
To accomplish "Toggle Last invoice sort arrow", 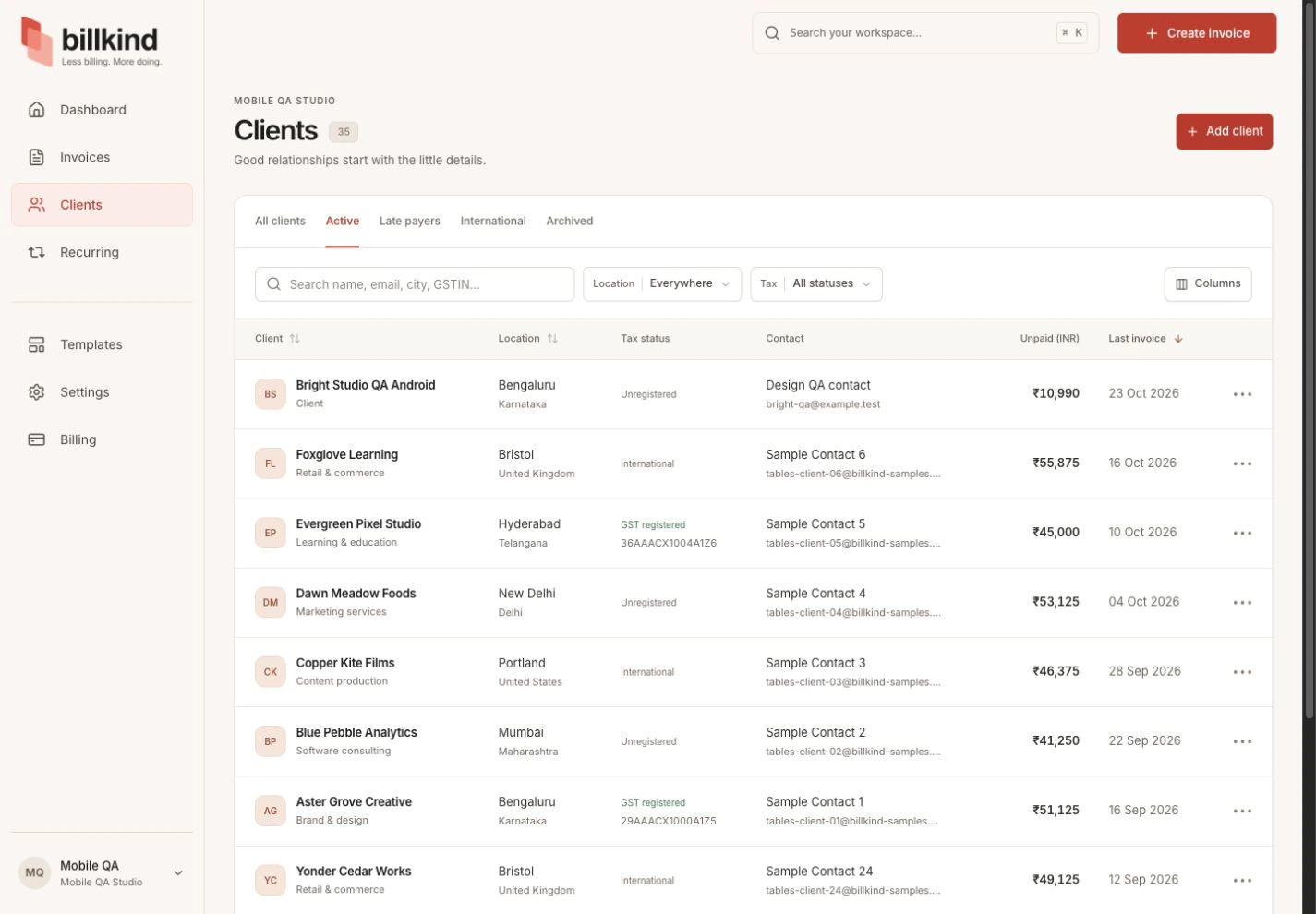I will 1178,339.
